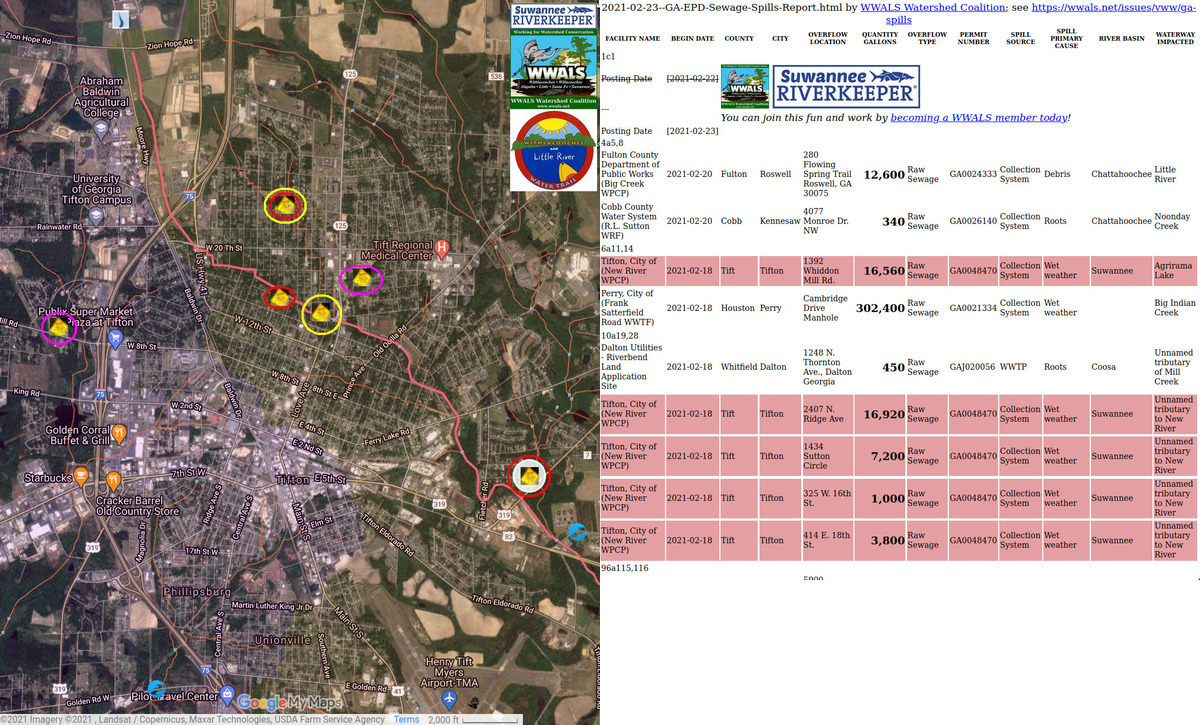Click the 1434 Sutton Circle location cell
1200x725 pixels.
[x=829, y=456]
